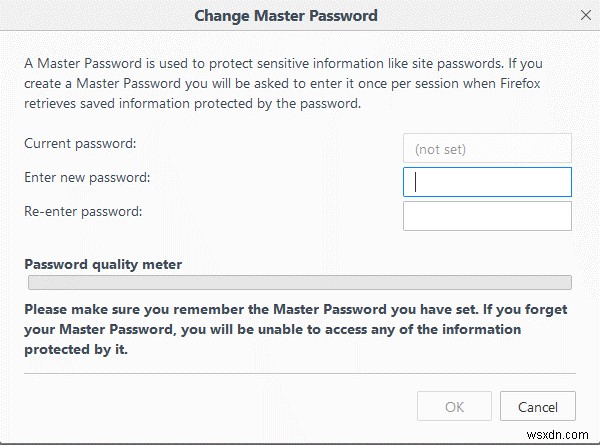Click the separator line above the OK button

(x=298, y=375)
